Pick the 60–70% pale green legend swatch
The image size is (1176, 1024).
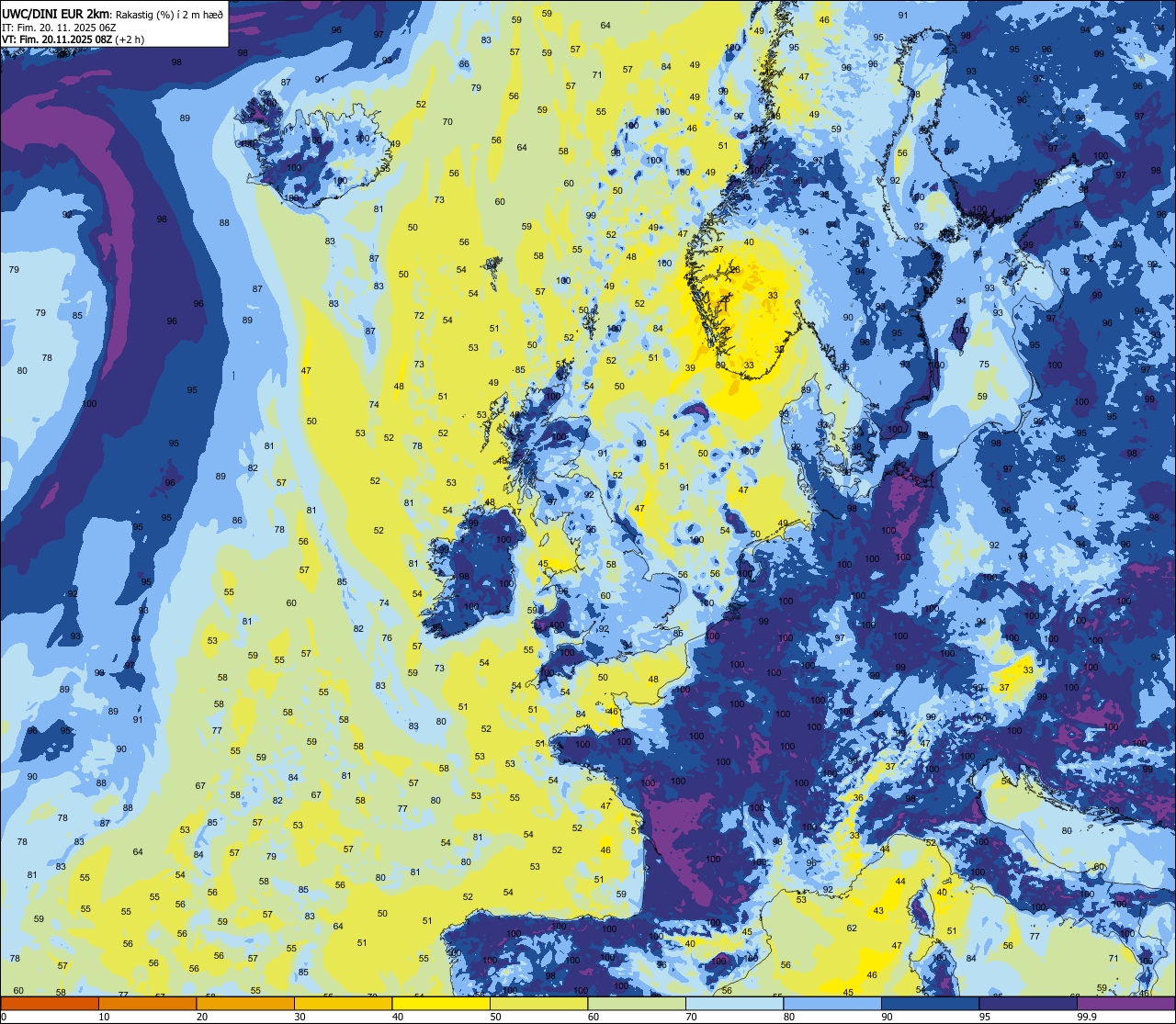pos(637,1004)
